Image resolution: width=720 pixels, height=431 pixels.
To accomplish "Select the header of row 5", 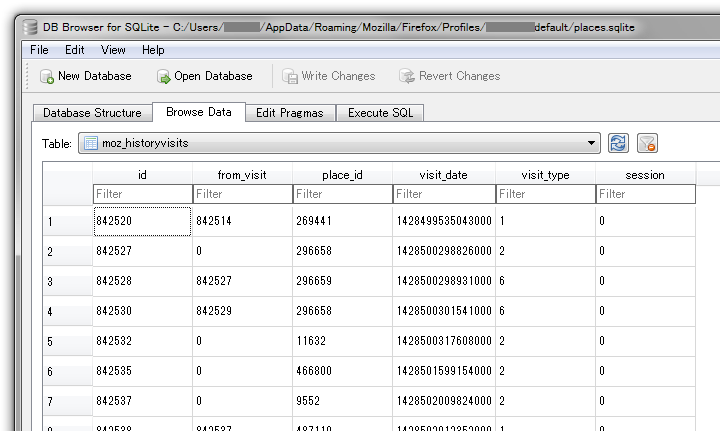I will (x=68, y=341).
